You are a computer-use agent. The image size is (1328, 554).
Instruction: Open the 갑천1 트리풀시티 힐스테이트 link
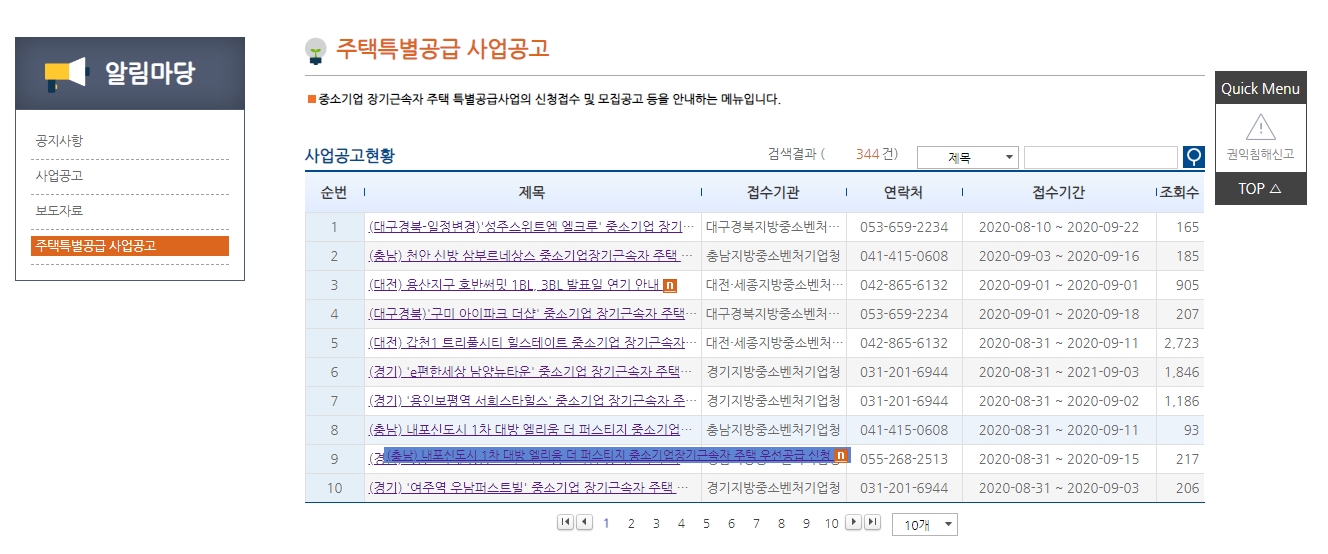click(x=531, y=343)
